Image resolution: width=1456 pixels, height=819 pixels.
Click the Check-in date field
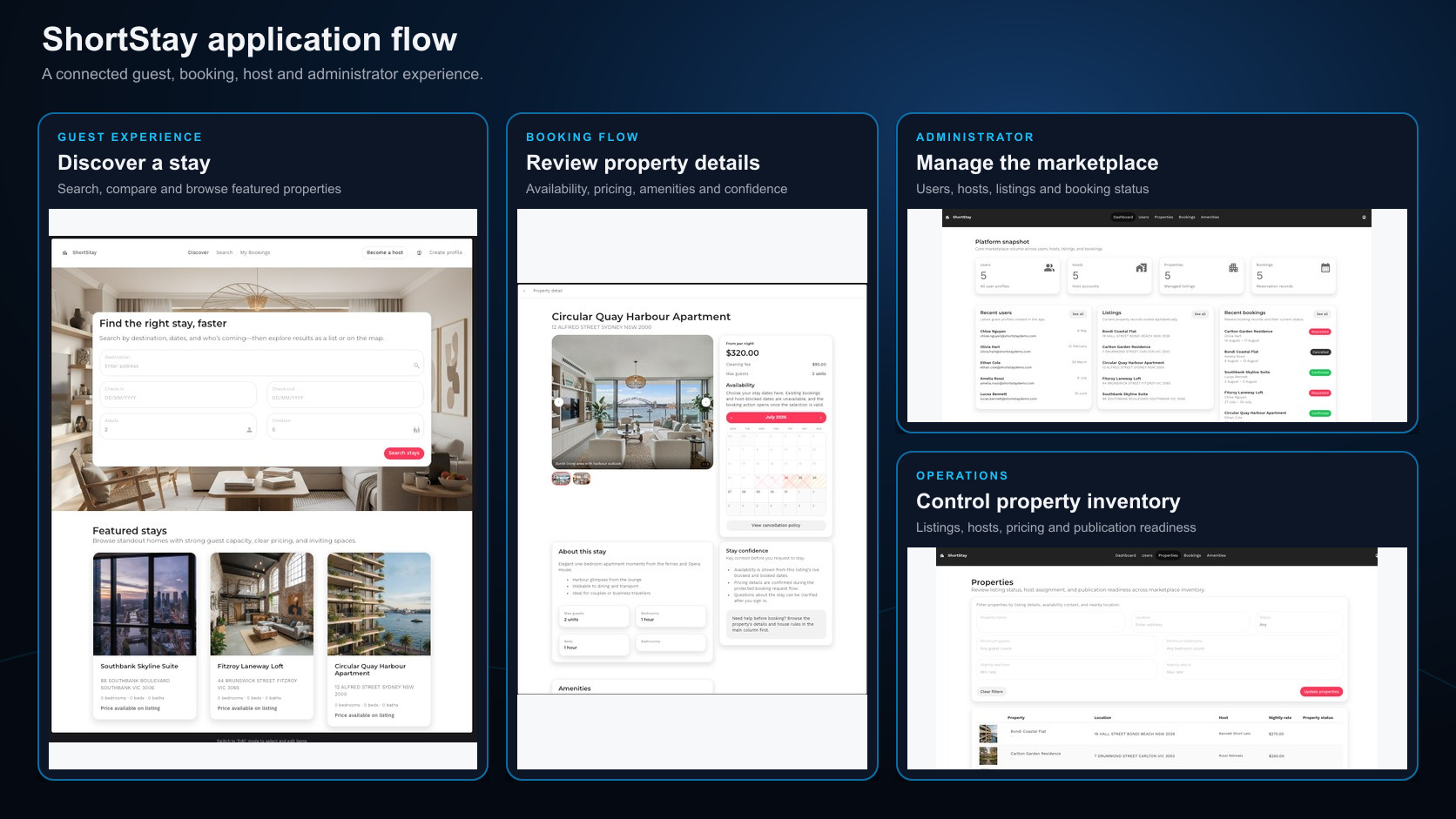point(178,394)
